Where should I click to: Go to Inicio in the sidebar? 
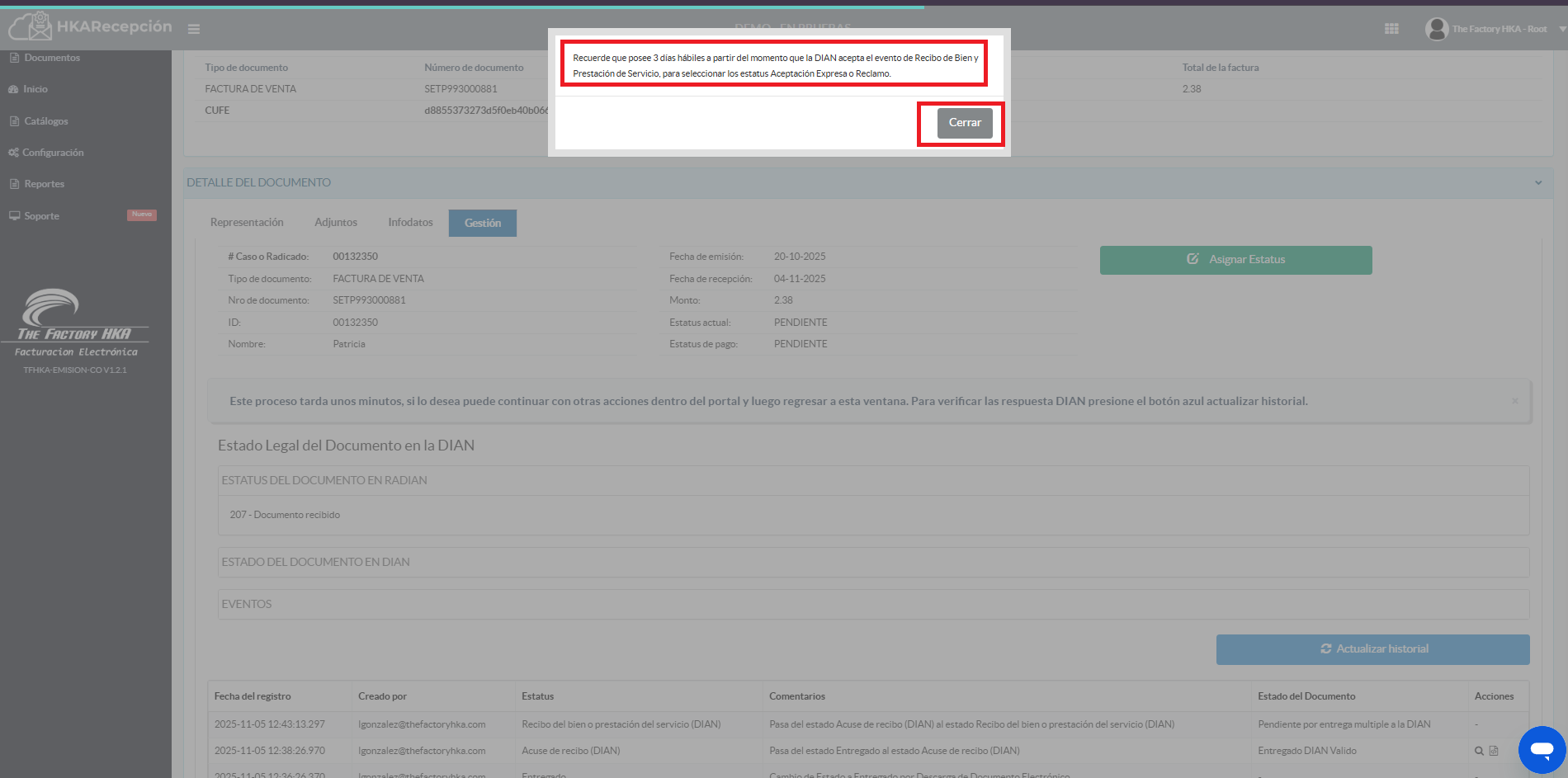[x=35, y=89]
